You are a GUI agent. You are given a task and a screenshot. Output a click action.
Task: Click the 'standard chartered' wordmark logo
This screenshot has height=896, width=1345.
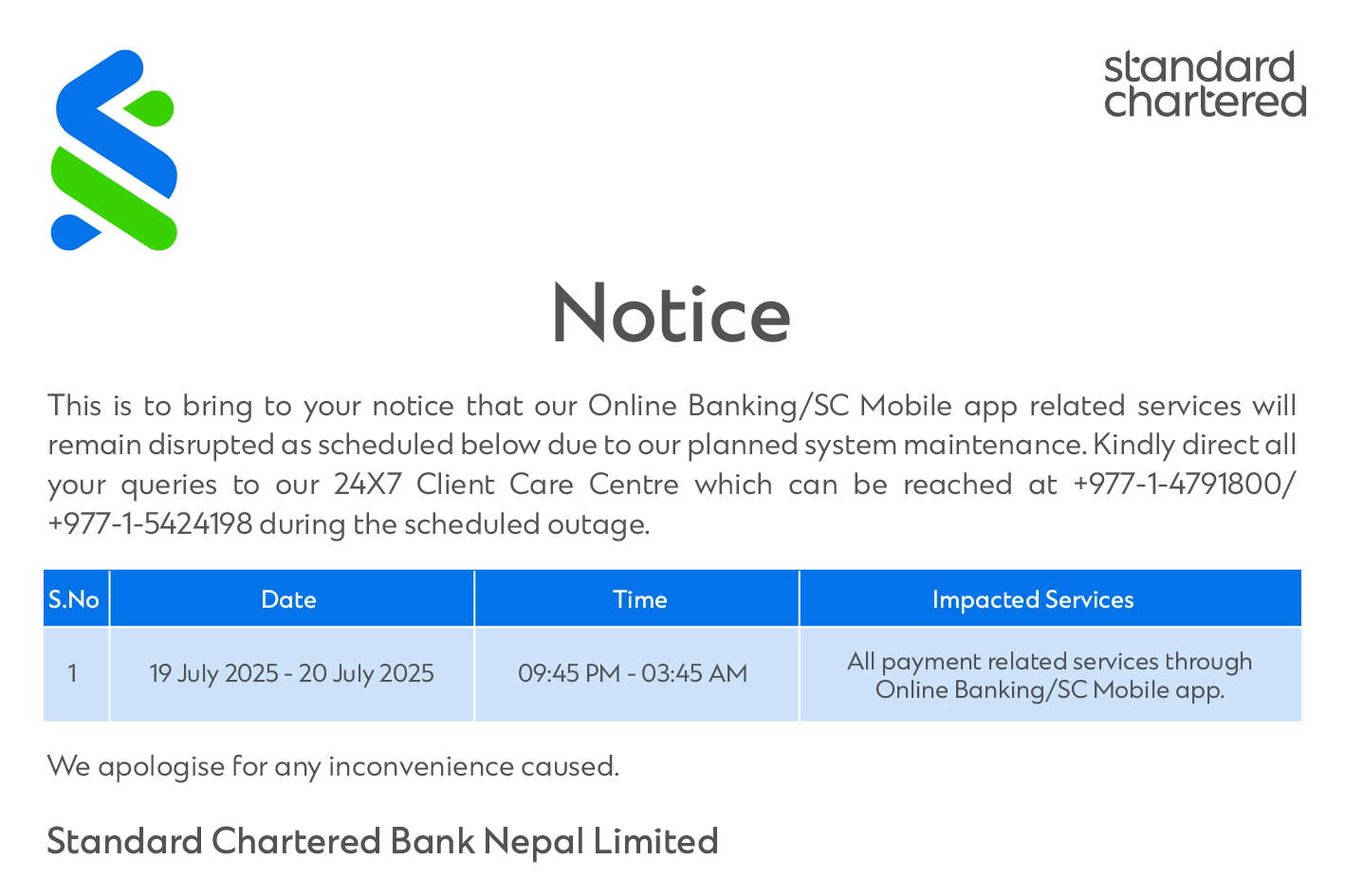pyautogui.click(x=1205, y=84)
